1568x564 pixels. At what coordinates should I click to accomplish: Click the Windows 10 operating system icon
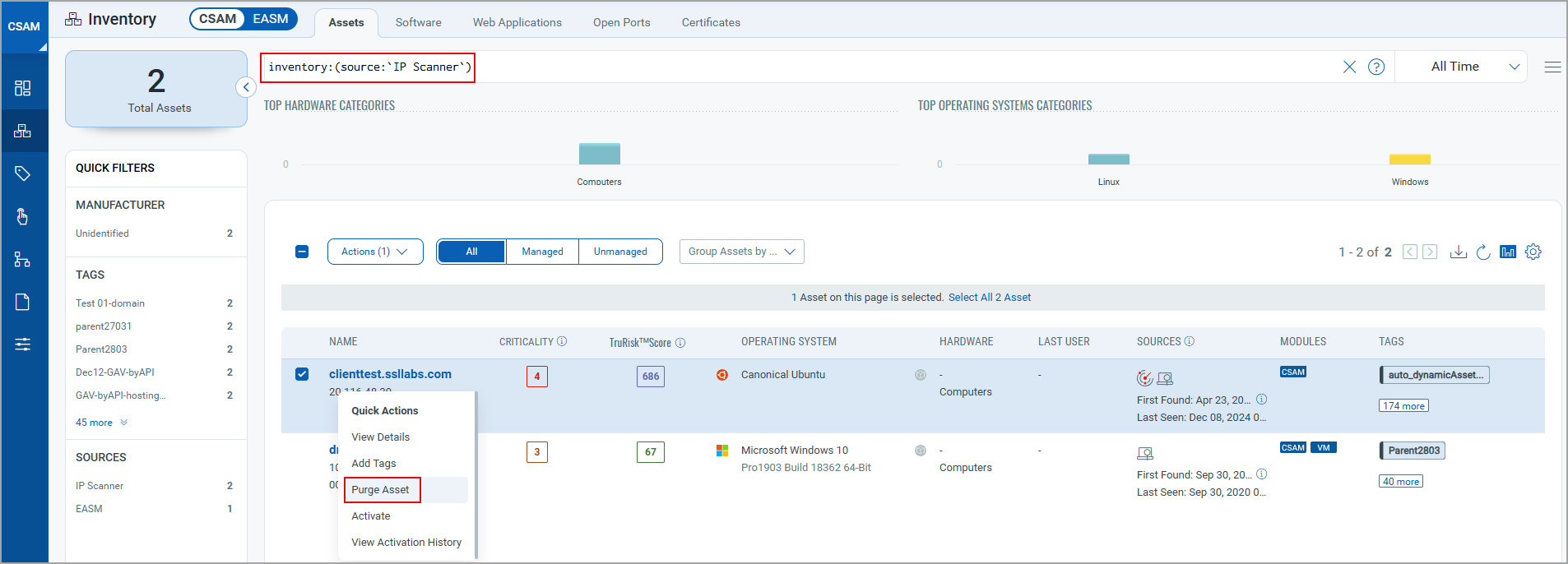pyautogui.click(x=722, y=451)
